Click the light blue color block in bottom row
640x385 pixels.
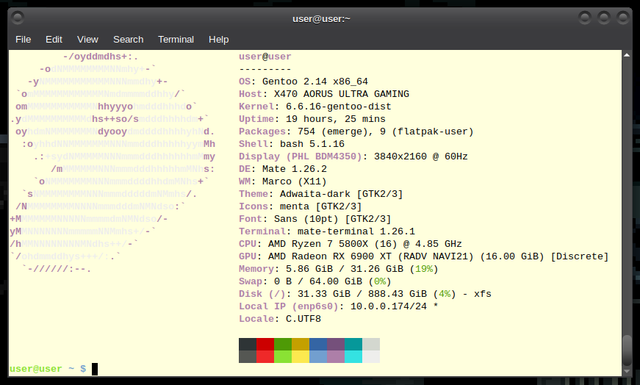pos(318,356)
